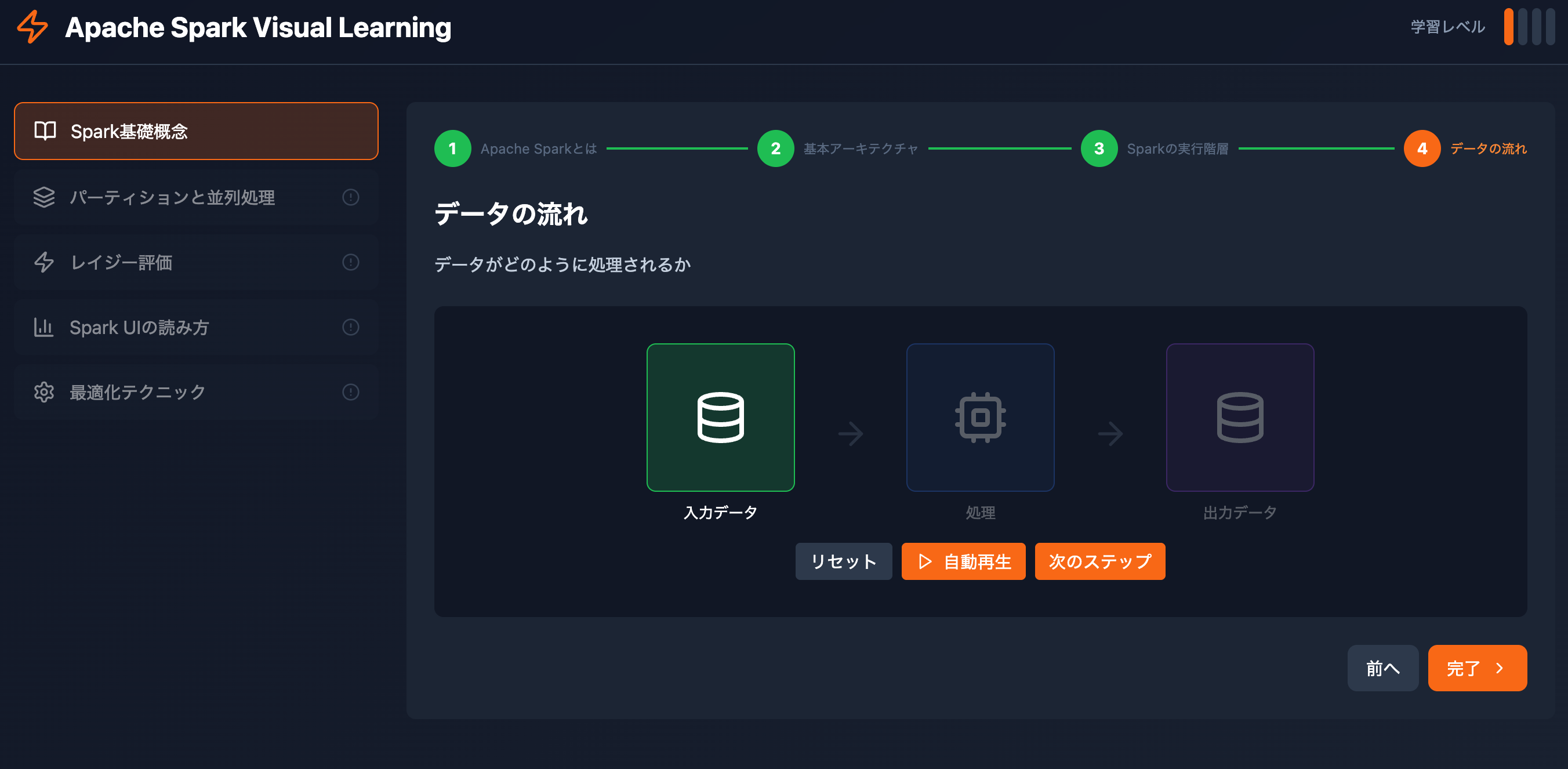Screen dimensions: 1568x769
Task: Click the orange app logo lightning icon
Action: click(x=33, y=27)
